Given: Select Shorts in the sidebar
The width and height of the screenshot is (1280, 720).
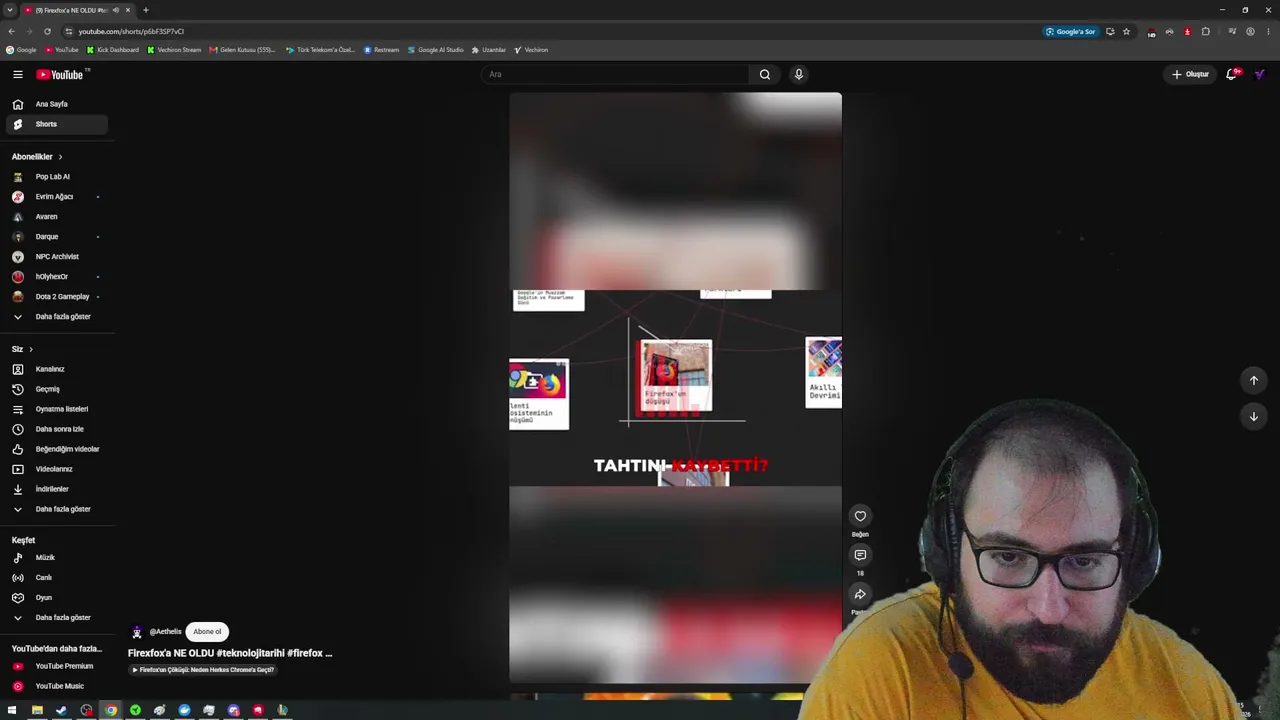Looking at the screenshot, I should pyautogui.click(x=55, y=124).
